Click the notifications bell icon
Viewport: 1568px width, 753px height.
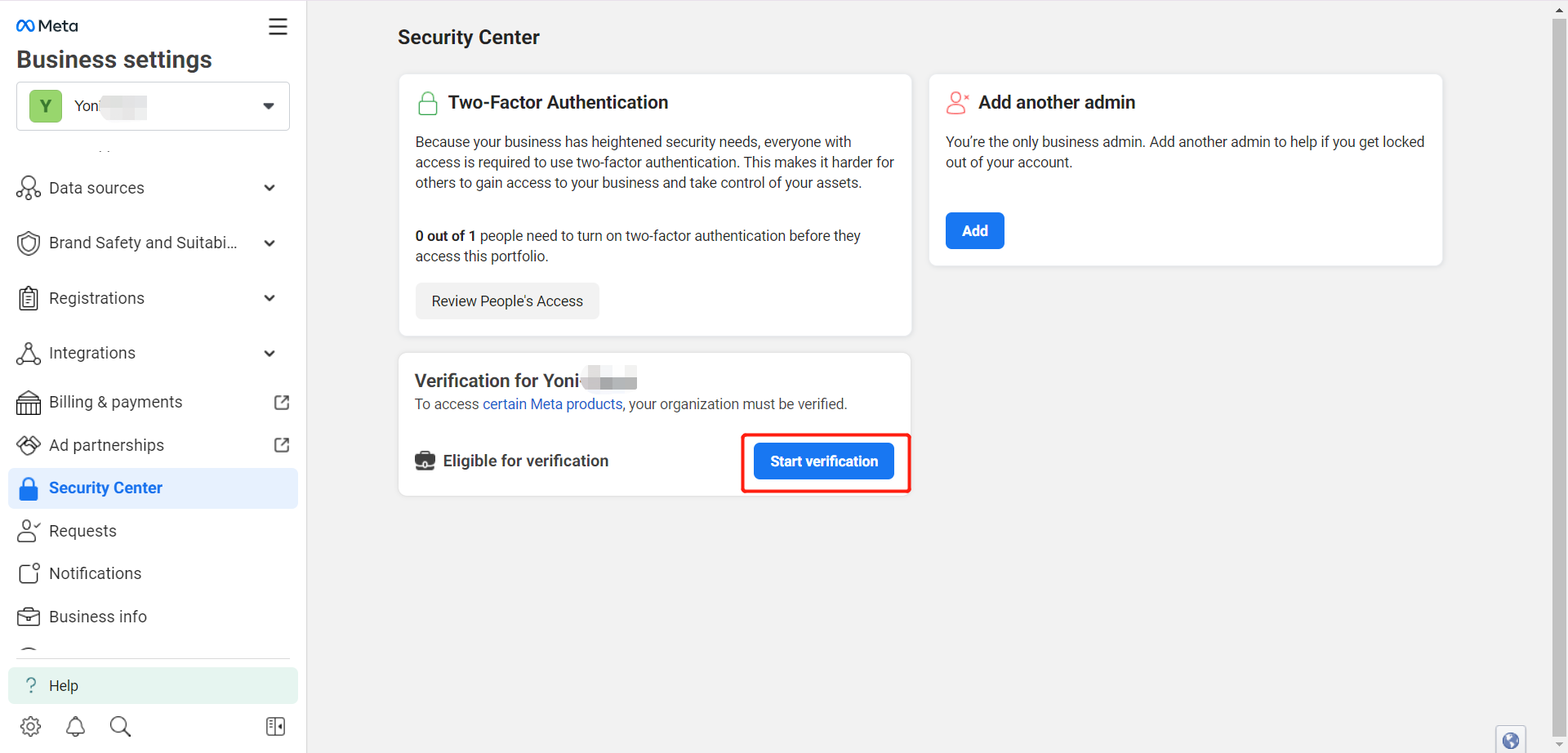click(75, 726)
